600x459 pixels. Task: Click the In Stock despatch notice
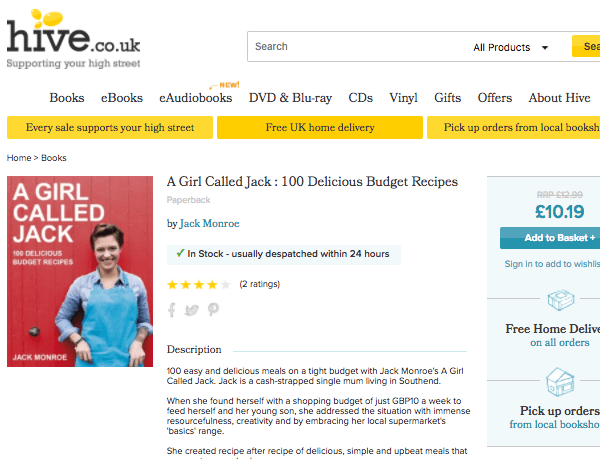[284, 254]
